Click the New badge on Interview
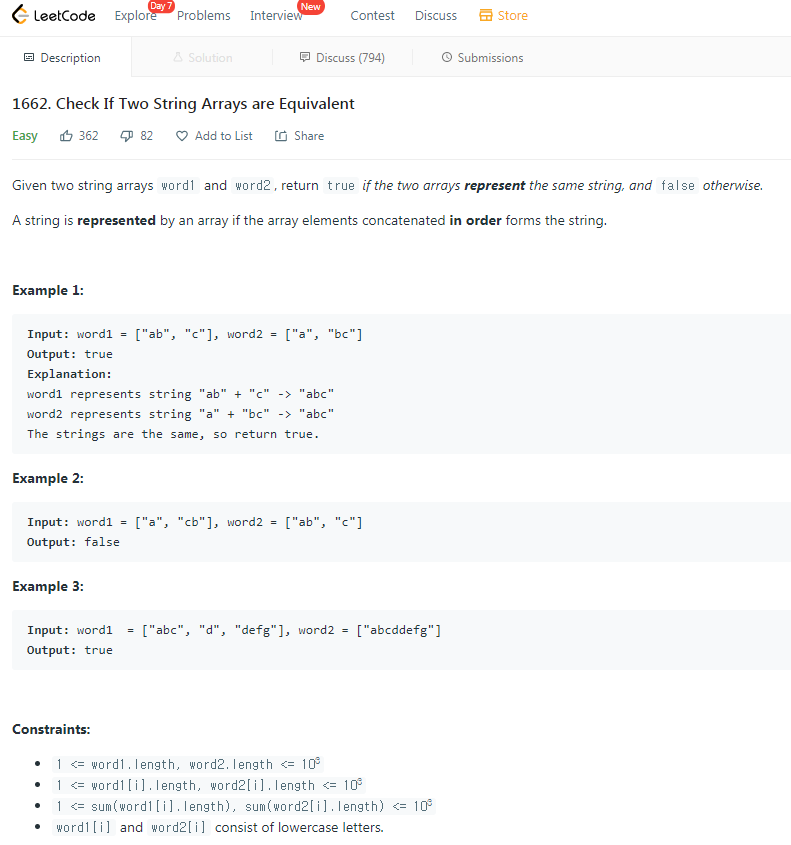The image size is (791, 845). (x=310, y=6)
